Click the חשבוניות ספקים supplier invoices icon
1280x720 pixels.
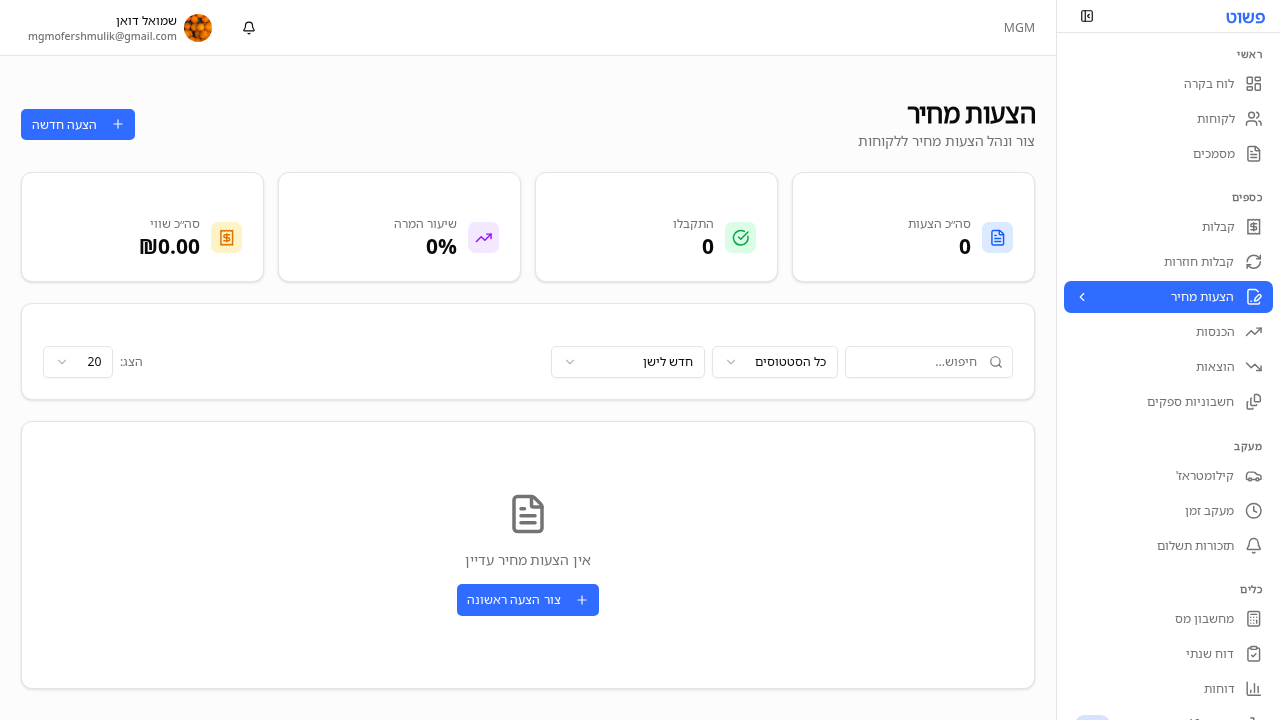click(x=1253, y=401)
